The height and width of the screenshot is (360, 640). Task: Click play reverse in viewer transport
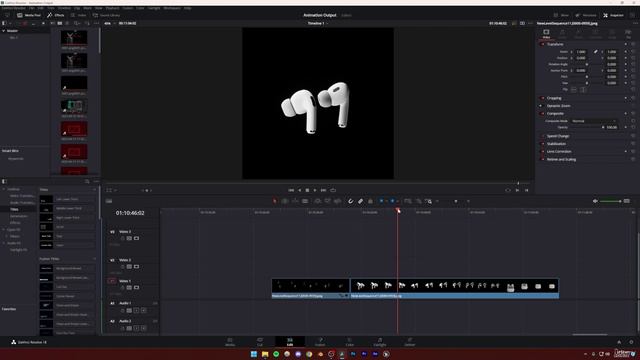[300, 190]
